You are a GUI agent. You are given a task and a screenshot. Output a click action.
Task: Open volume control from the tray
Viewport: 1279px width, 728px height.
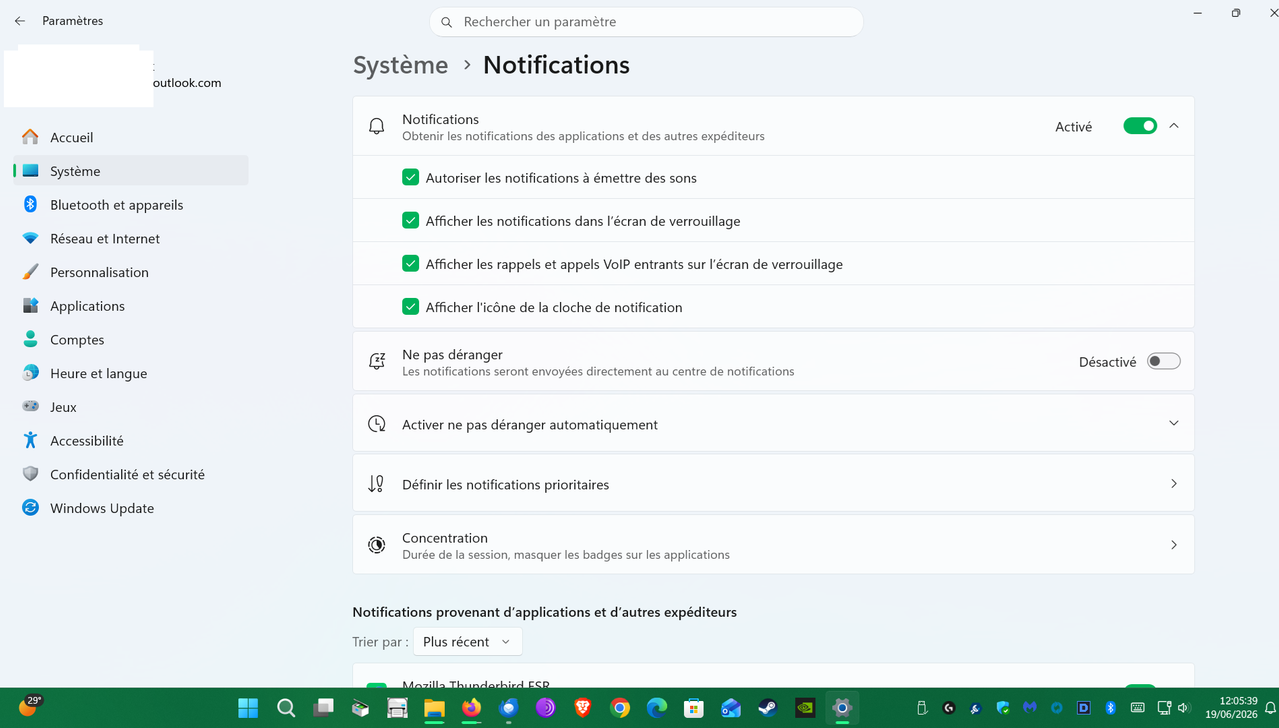coord(1184,708)
